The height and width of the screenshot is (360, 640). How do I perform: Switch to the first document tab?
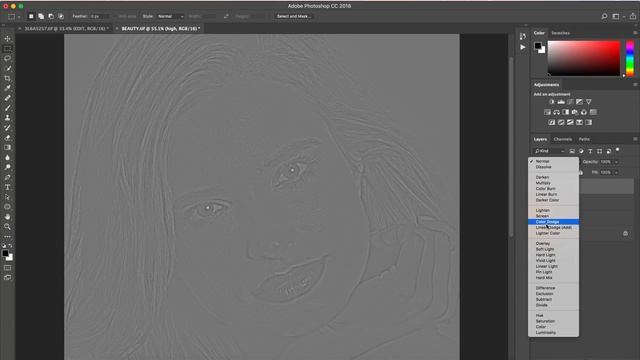coord(65,29)
